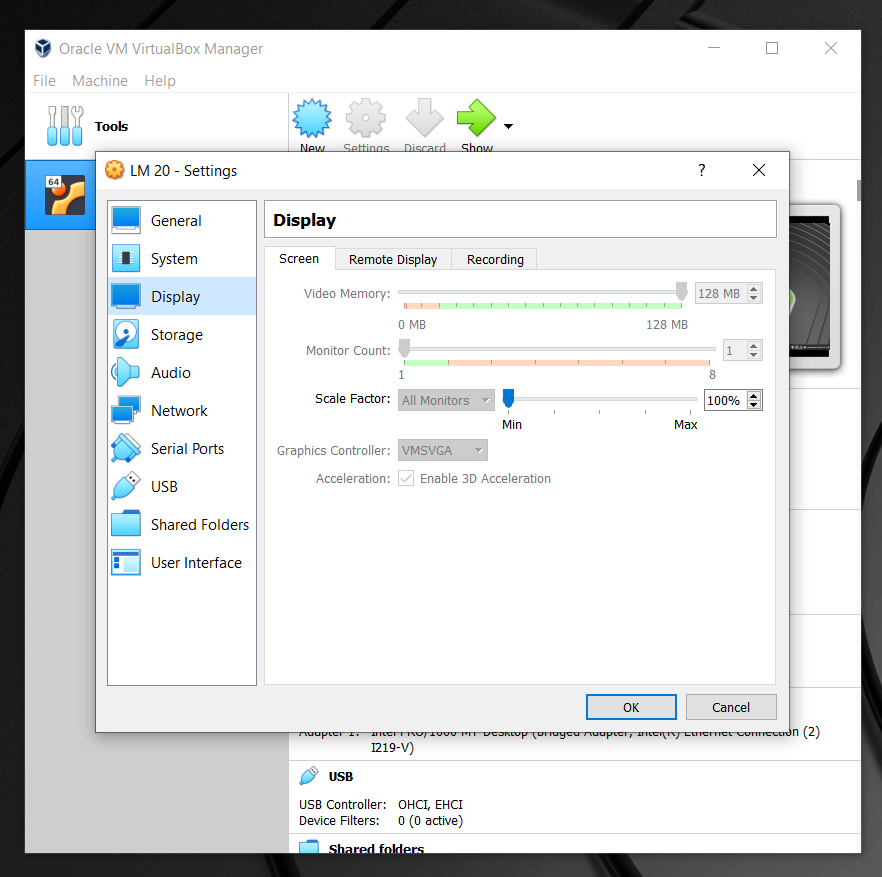Click the Scale Factor slider handle
This screenshot has height=877, width=882.
508,399
